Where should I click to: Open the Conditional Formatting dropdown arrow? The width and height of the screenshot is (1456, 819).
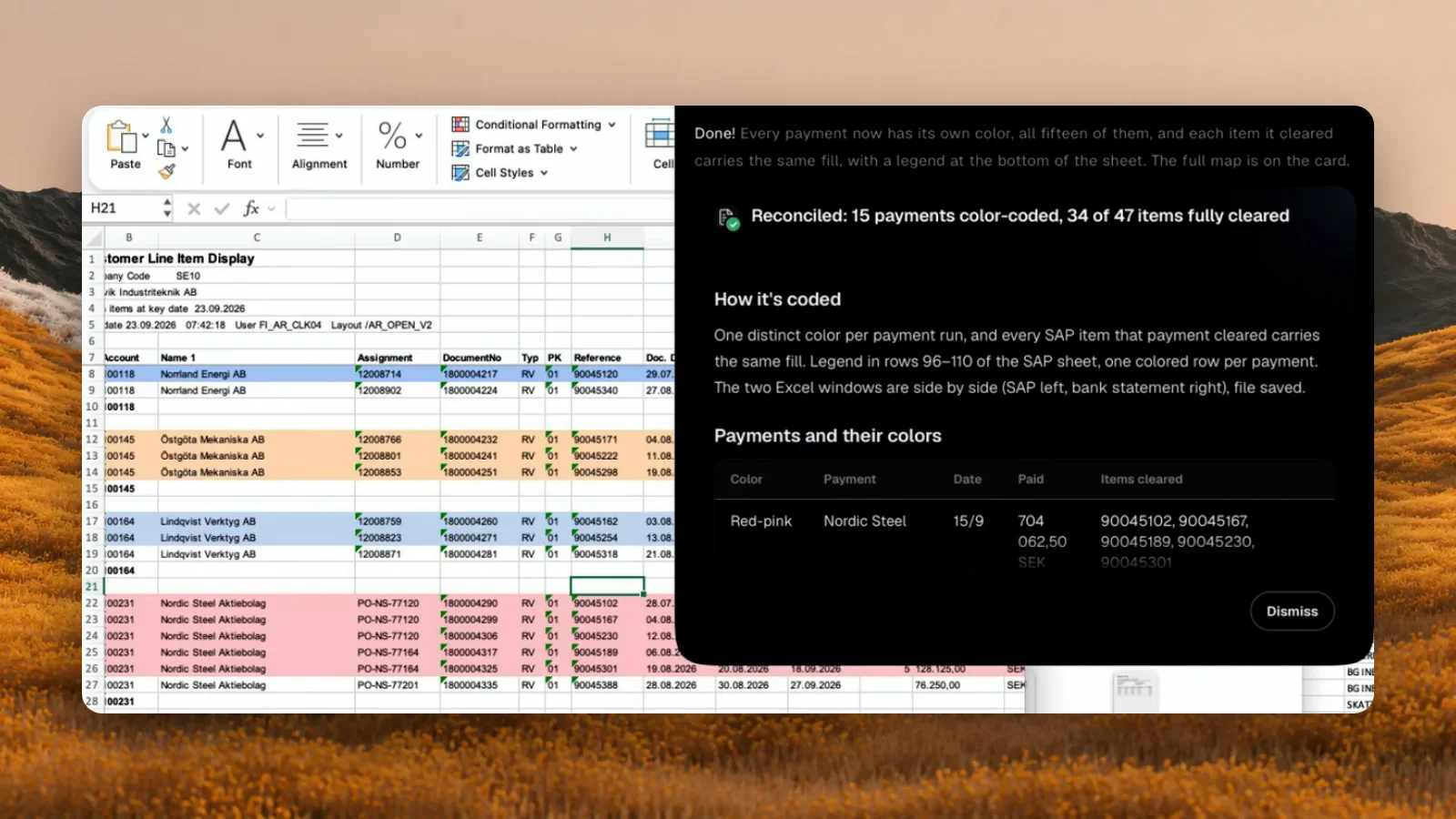pyautogui.click(x=612, y=125)
